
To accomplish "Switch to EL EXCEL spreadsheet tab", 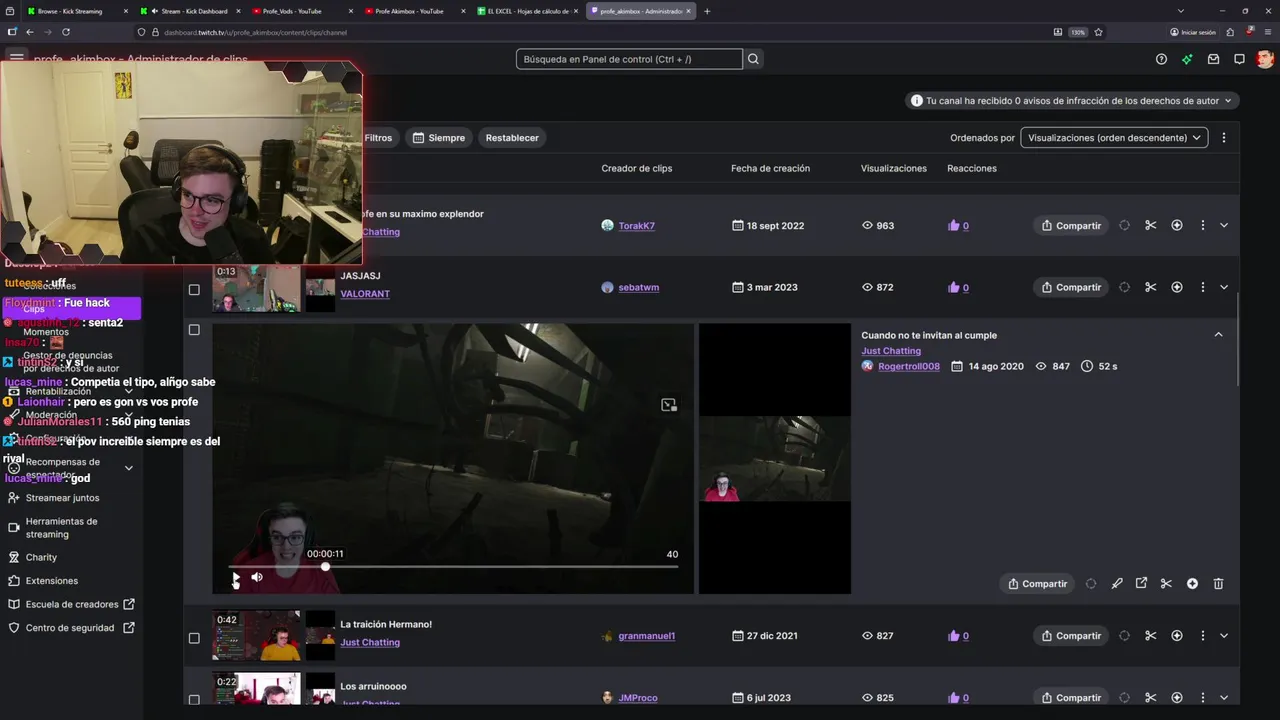I will 527,11.
